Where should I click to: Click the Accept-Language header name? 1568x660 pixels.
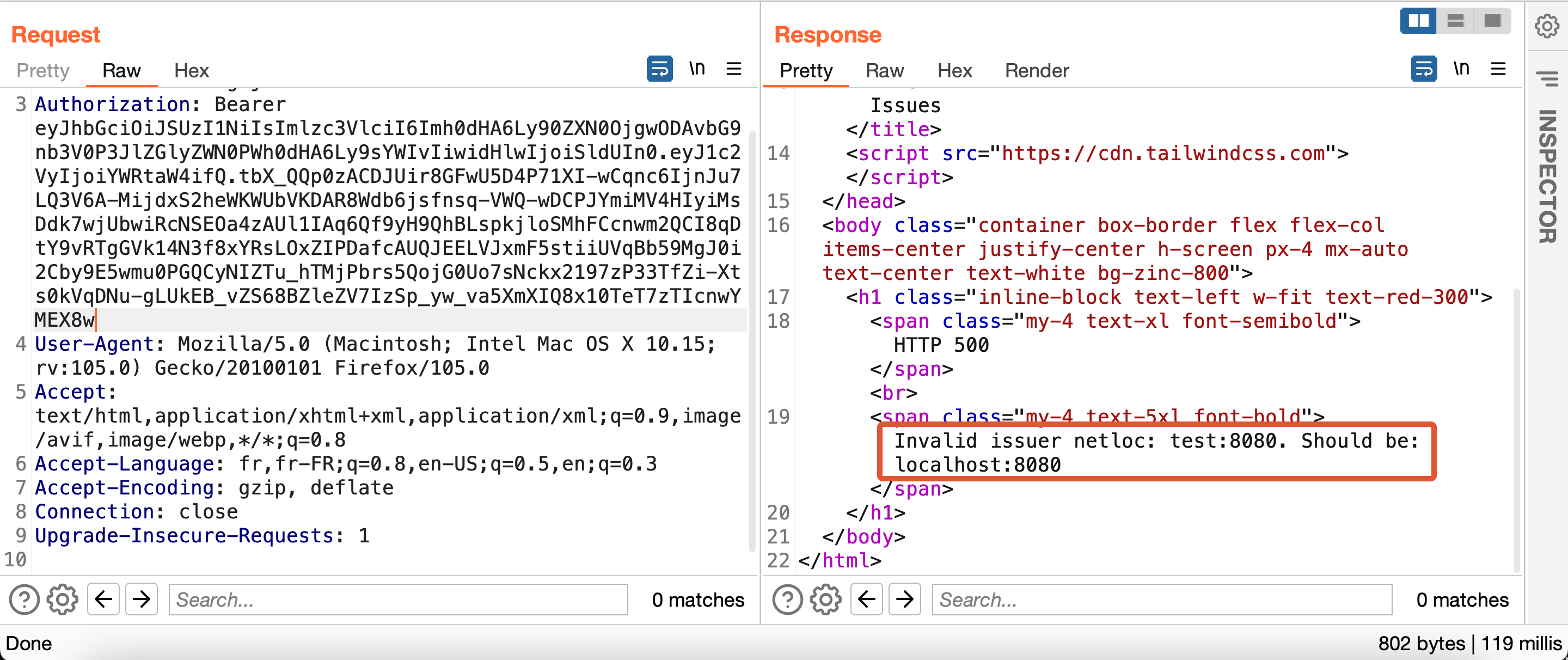point(125,464)
